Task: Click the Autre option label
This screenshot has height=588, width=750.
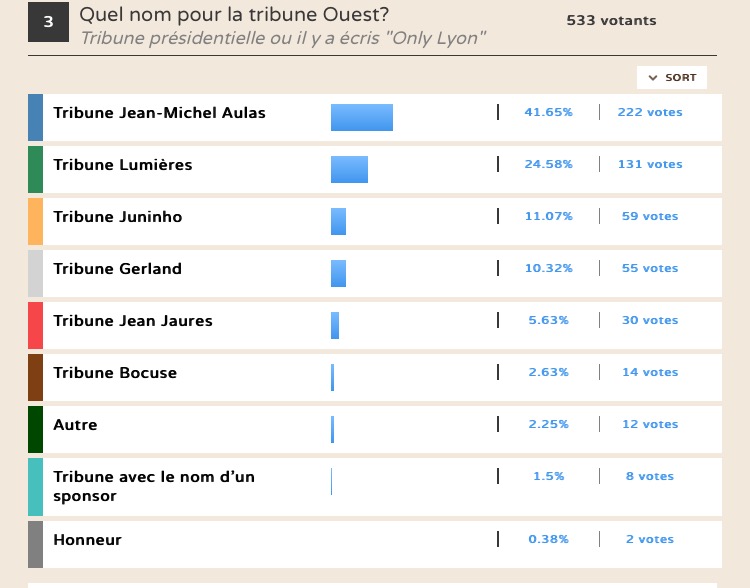Action: click(75, 425)
